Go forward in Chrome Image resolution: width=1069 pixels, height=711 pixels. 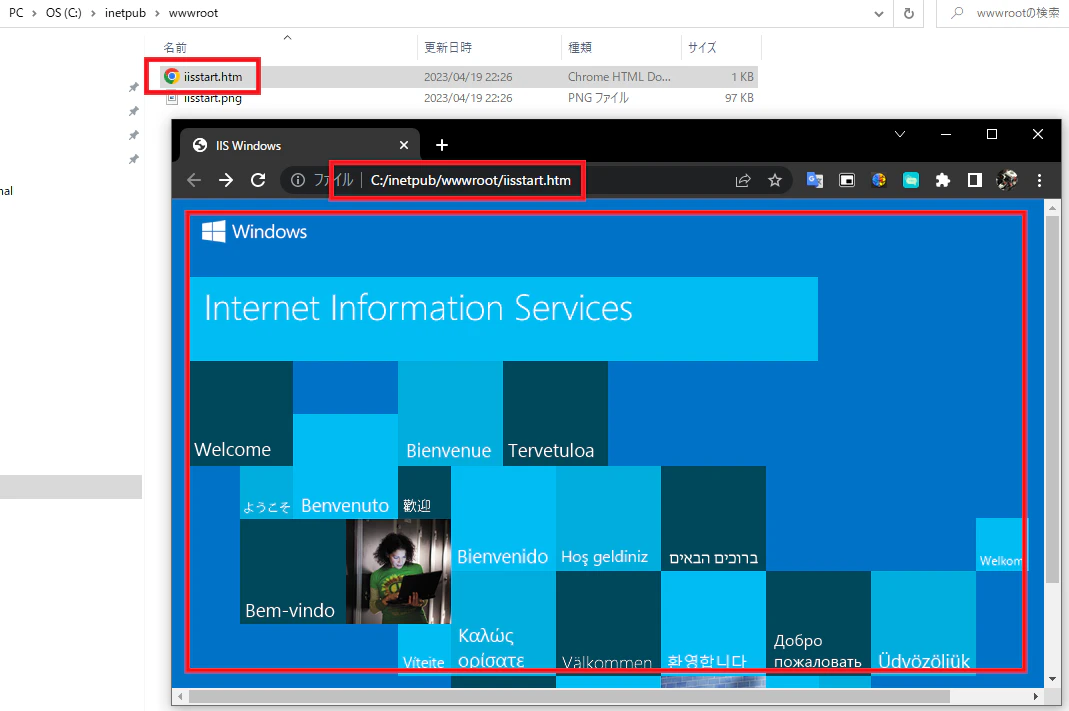(x=226, y=180)
